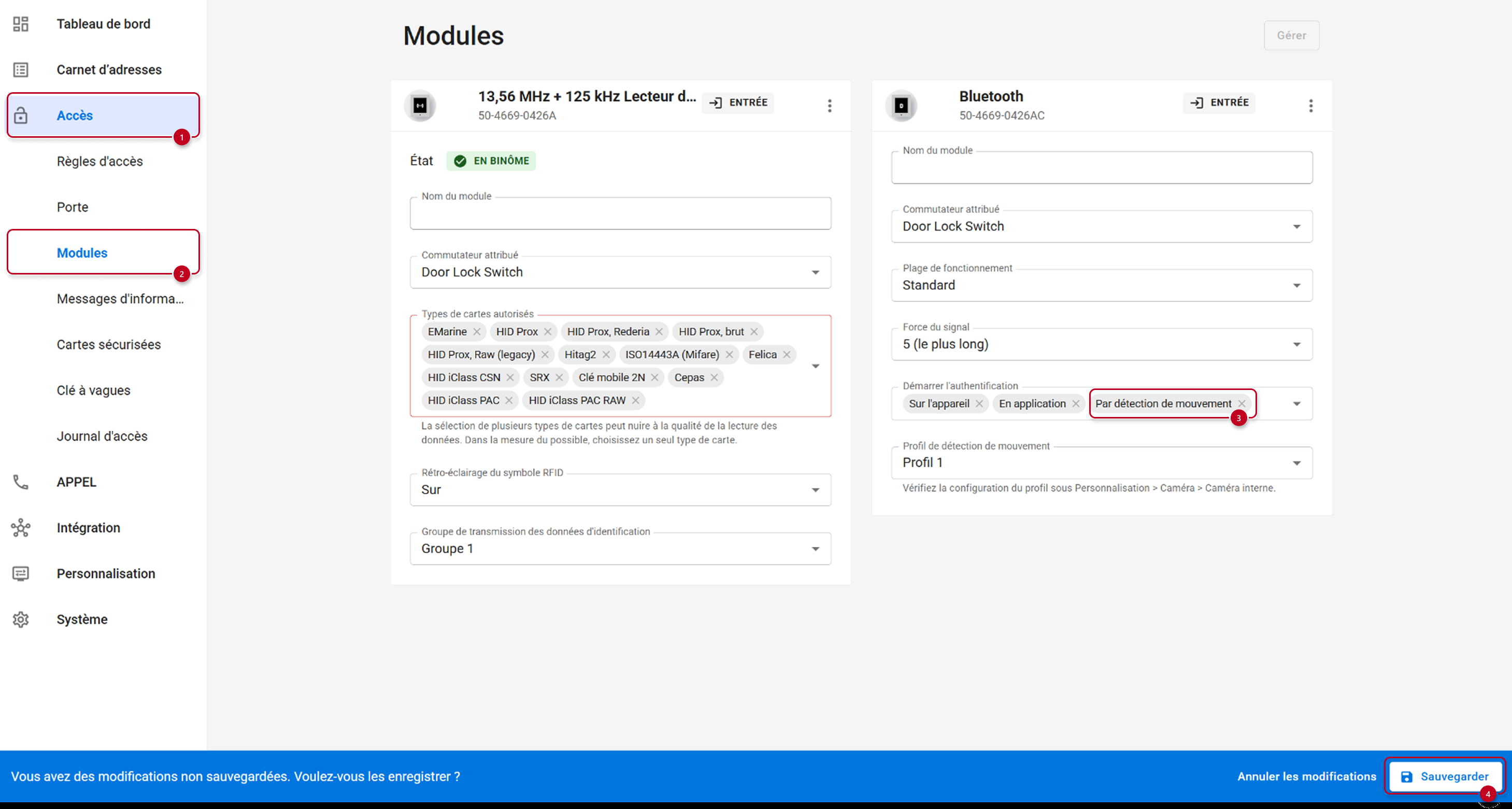This screenshot has width=1512, height=809.
Task: Remove the Hitag2 chip
Action: [606, 355]
